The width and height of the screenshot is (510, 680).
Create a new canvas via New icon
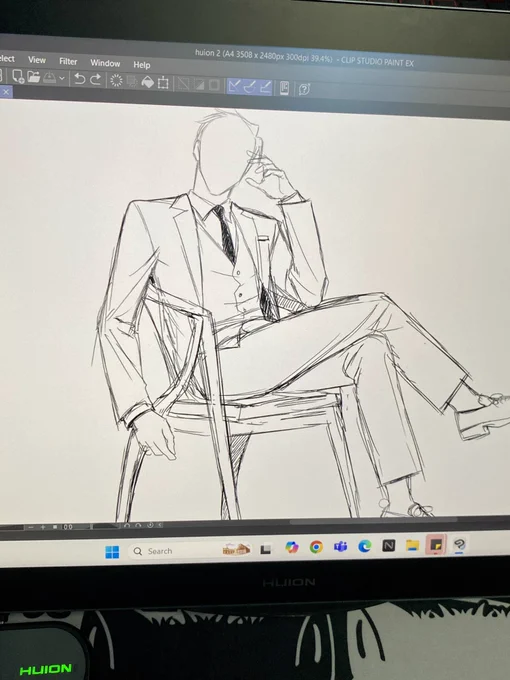pos(18,76)
